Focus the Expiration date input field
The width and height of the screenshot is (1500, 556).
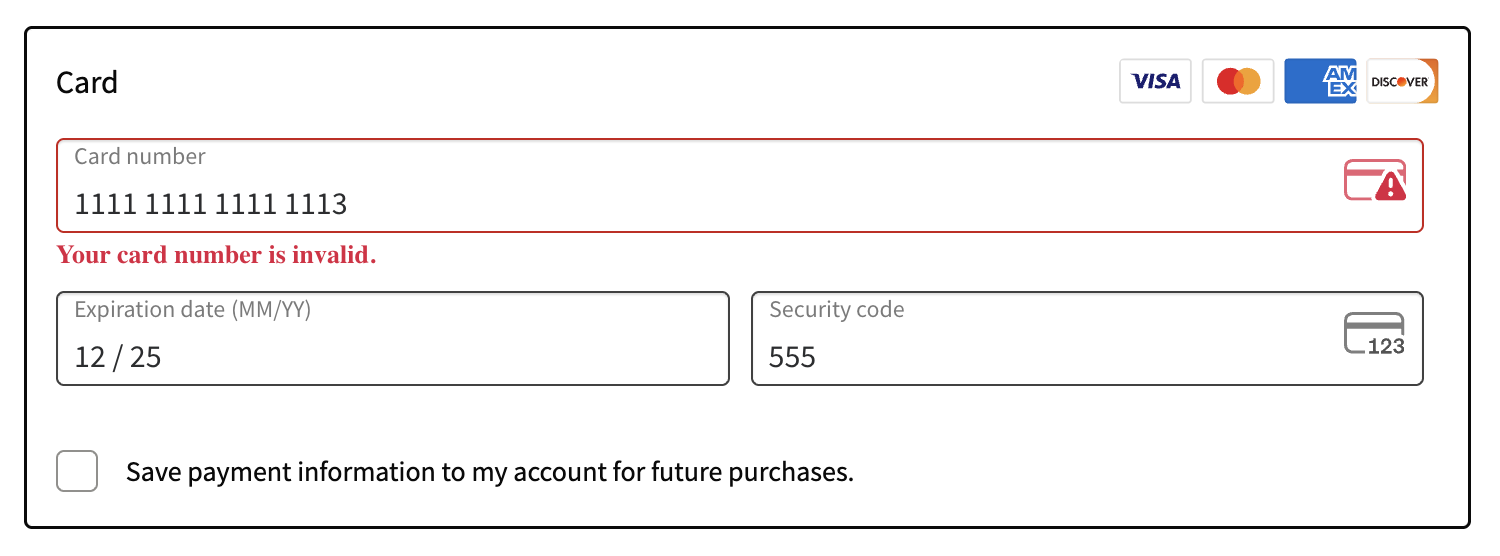click(393, 339)
